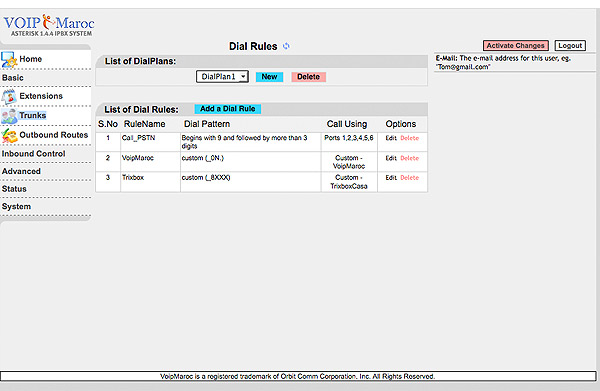The width and height of the screenshot is (600, 391).
Task: Go to Extensions page
Action: (41, 96)
